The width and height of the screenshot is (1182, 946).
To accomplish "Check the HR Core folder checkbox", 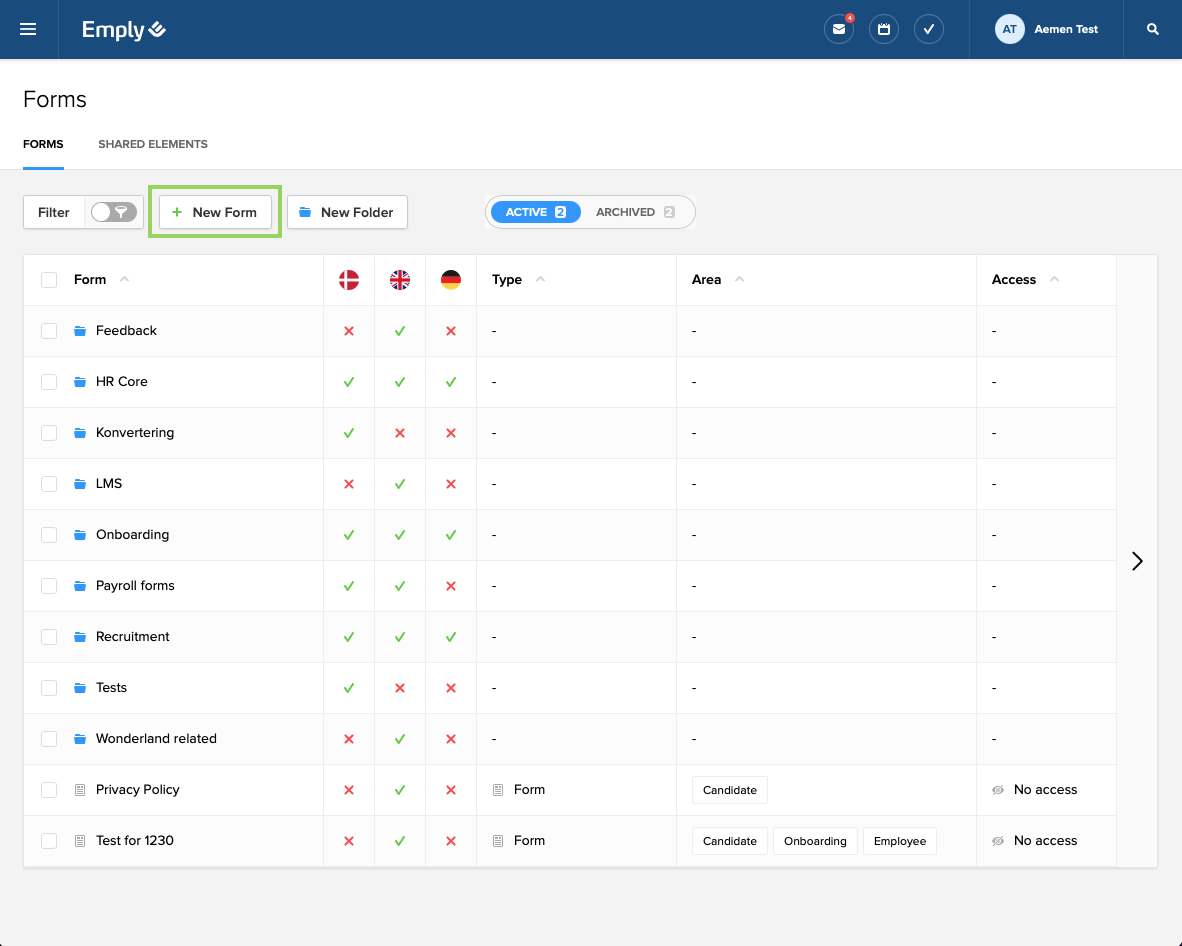I will click(x=49, y=382).
